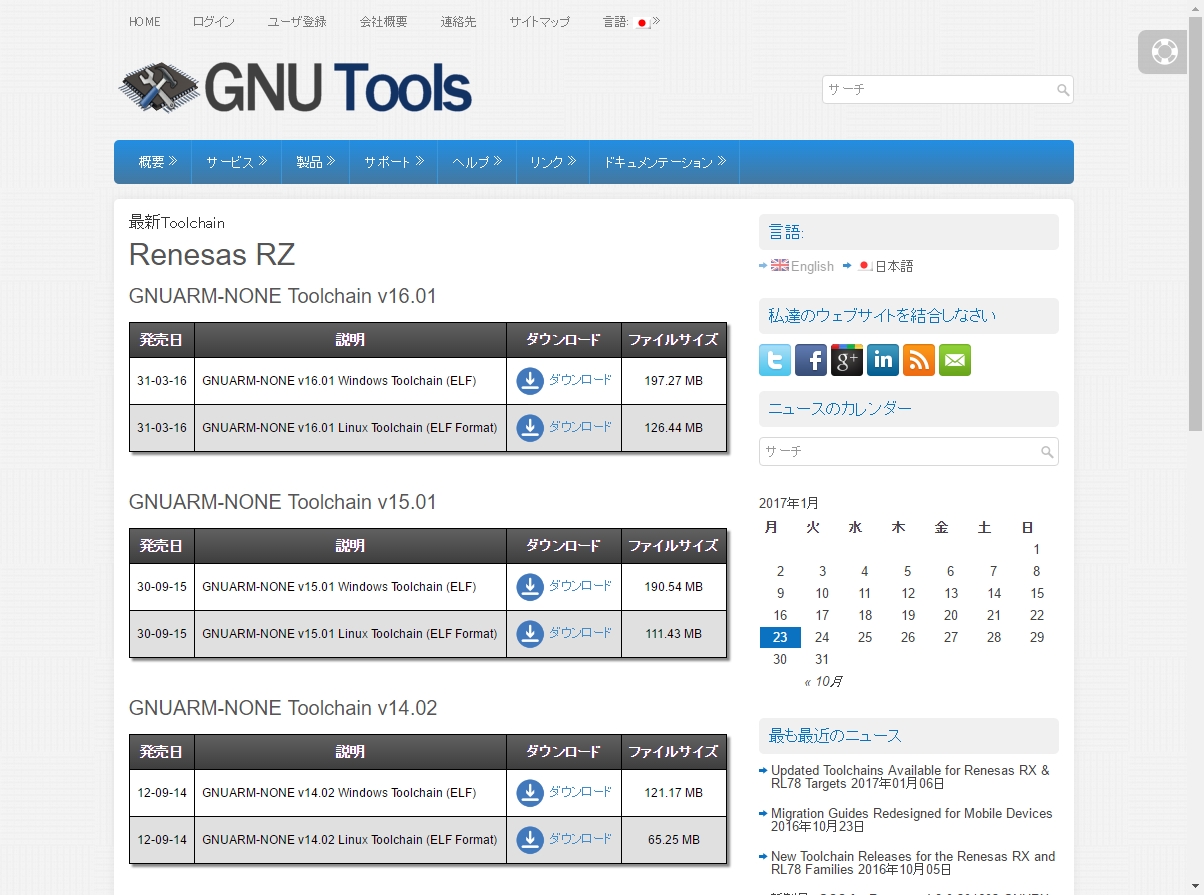Screen dimensions: 1204x895
Task: Click the 111.43 MB file size cell
Action: pyautogui.click(x=674, y=634)
